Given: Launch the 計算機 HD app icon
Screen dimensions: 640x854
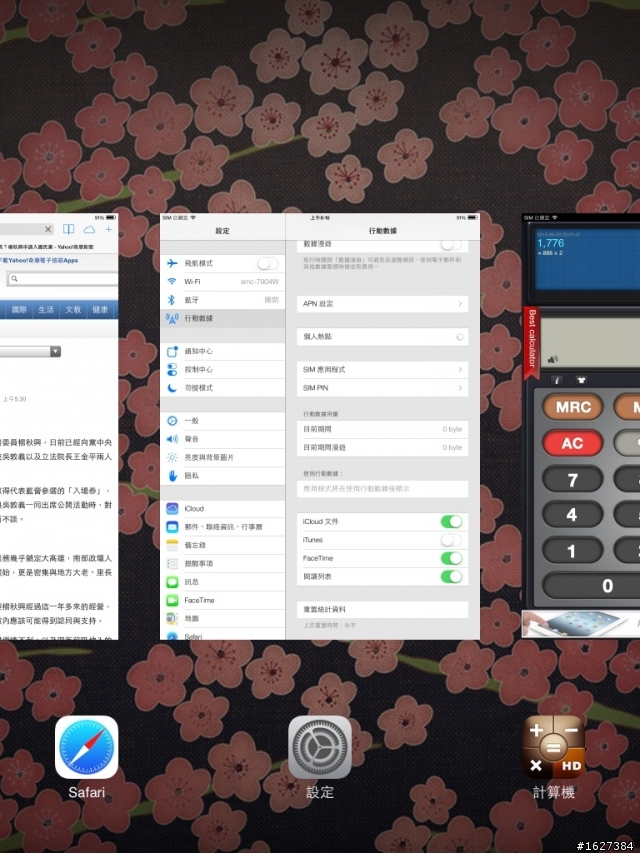Looking at the screenshot, I should [553, 747].
